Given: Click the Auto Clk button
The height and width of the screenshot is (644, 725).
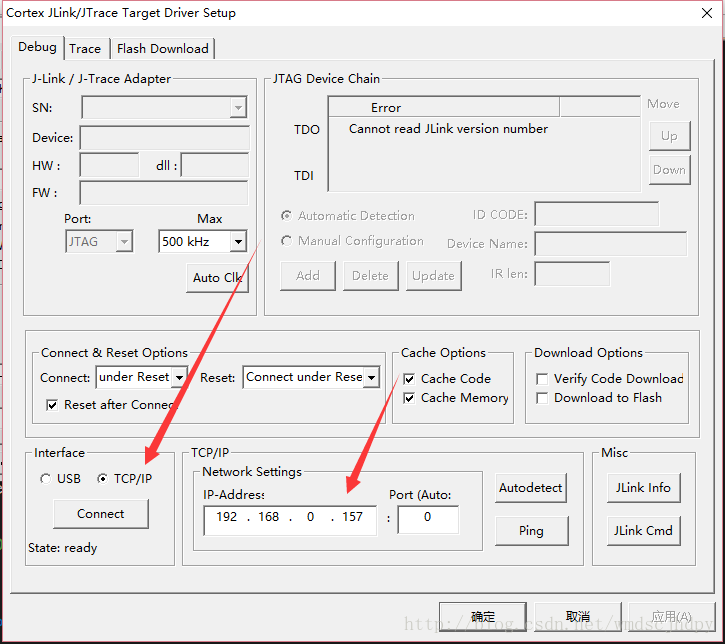Looking at the screenshot, I should pos(217,278).
